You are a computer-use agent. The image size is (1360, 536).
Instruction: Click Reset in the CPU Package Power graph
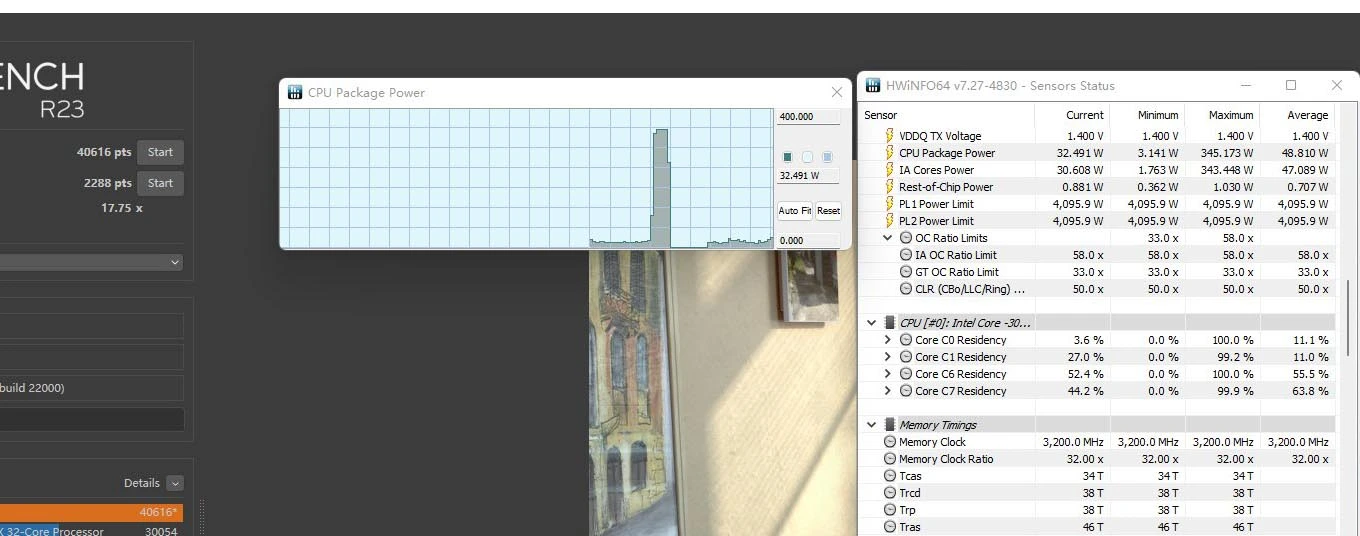click(828, 211)
